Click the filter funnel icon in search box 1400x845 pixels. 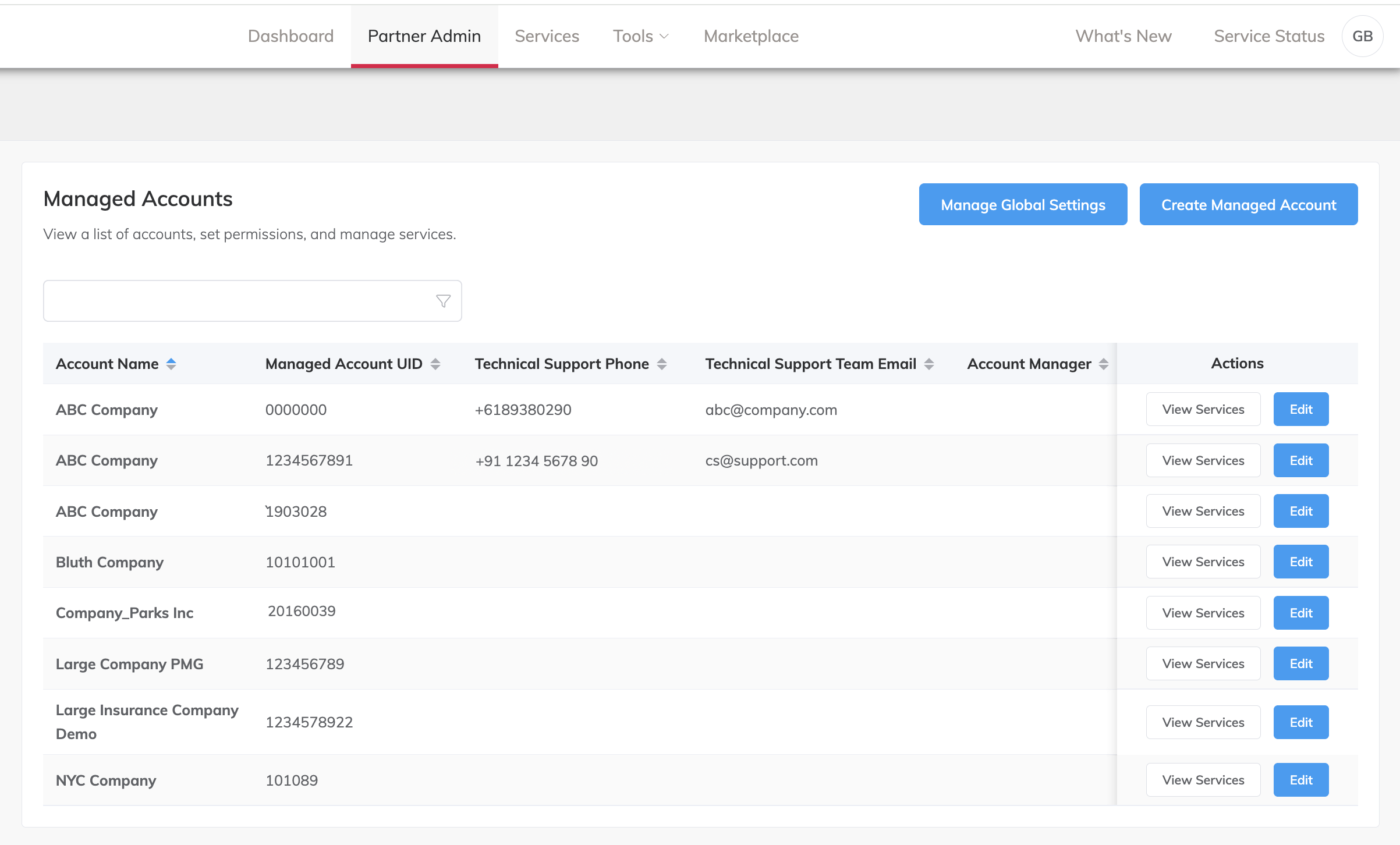443,301
